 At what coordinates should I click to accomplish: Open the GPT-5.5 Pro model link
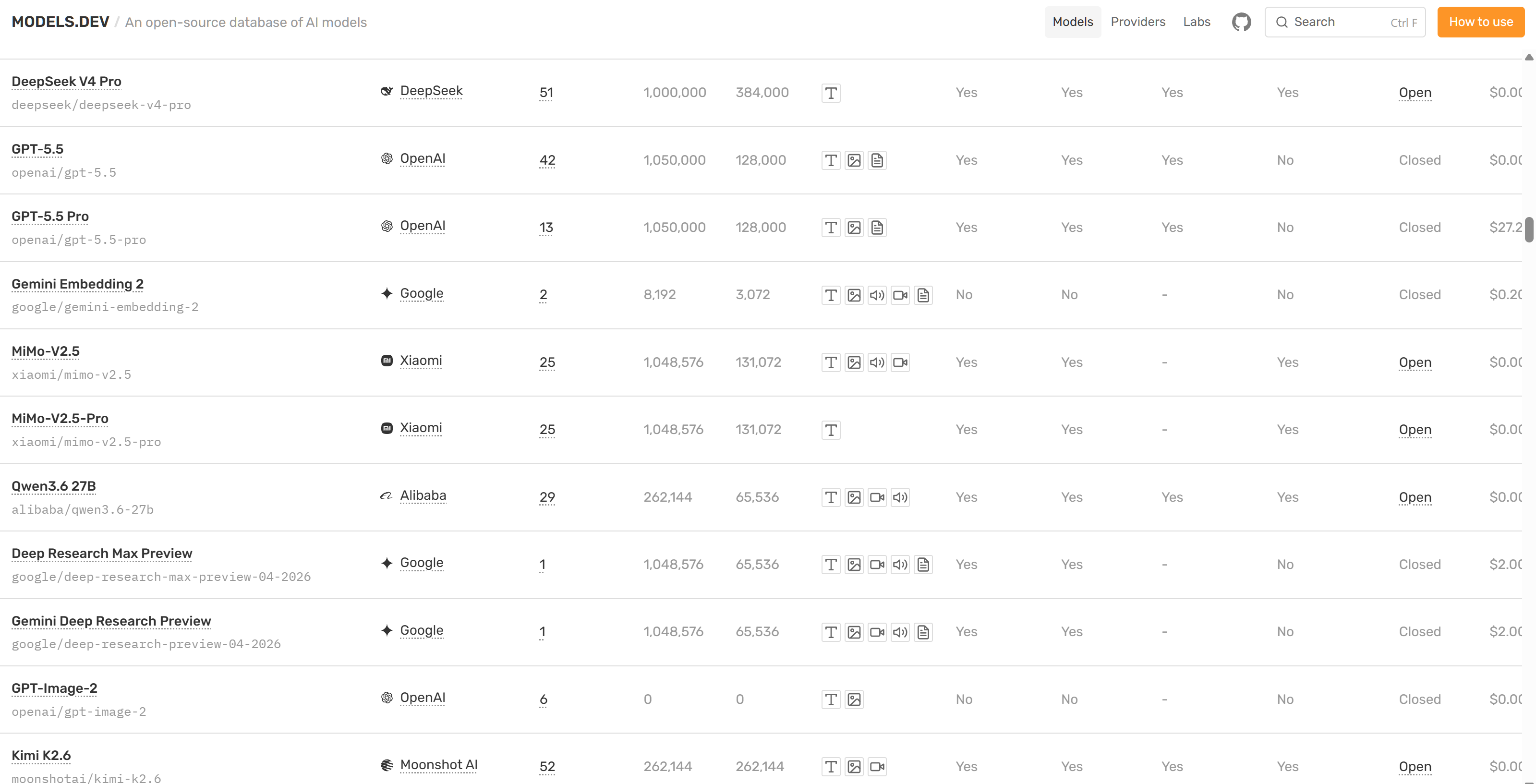tap(50, 217)
